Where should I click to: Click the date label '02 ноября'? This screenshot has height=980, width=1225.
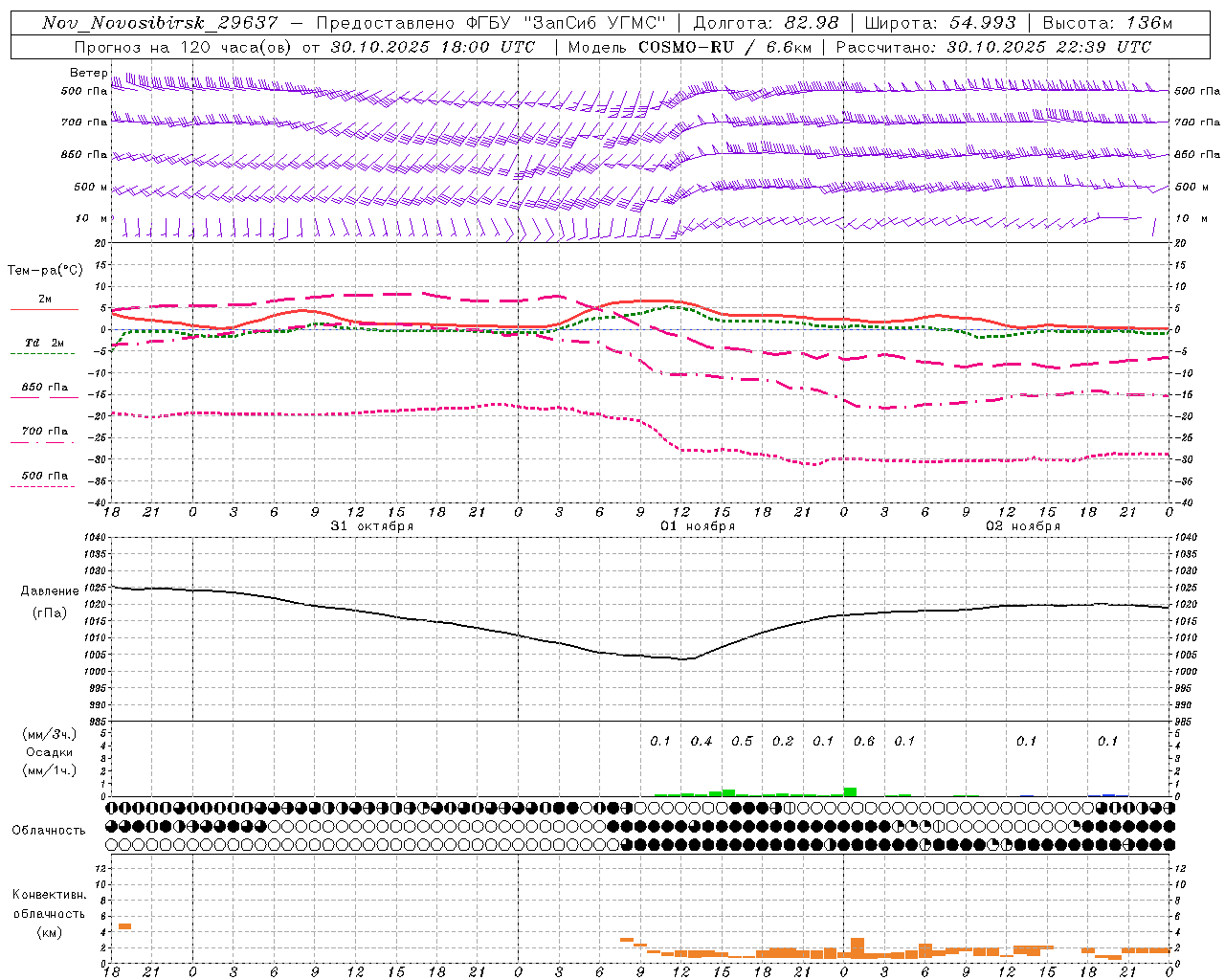click(x=1023, y=525)
